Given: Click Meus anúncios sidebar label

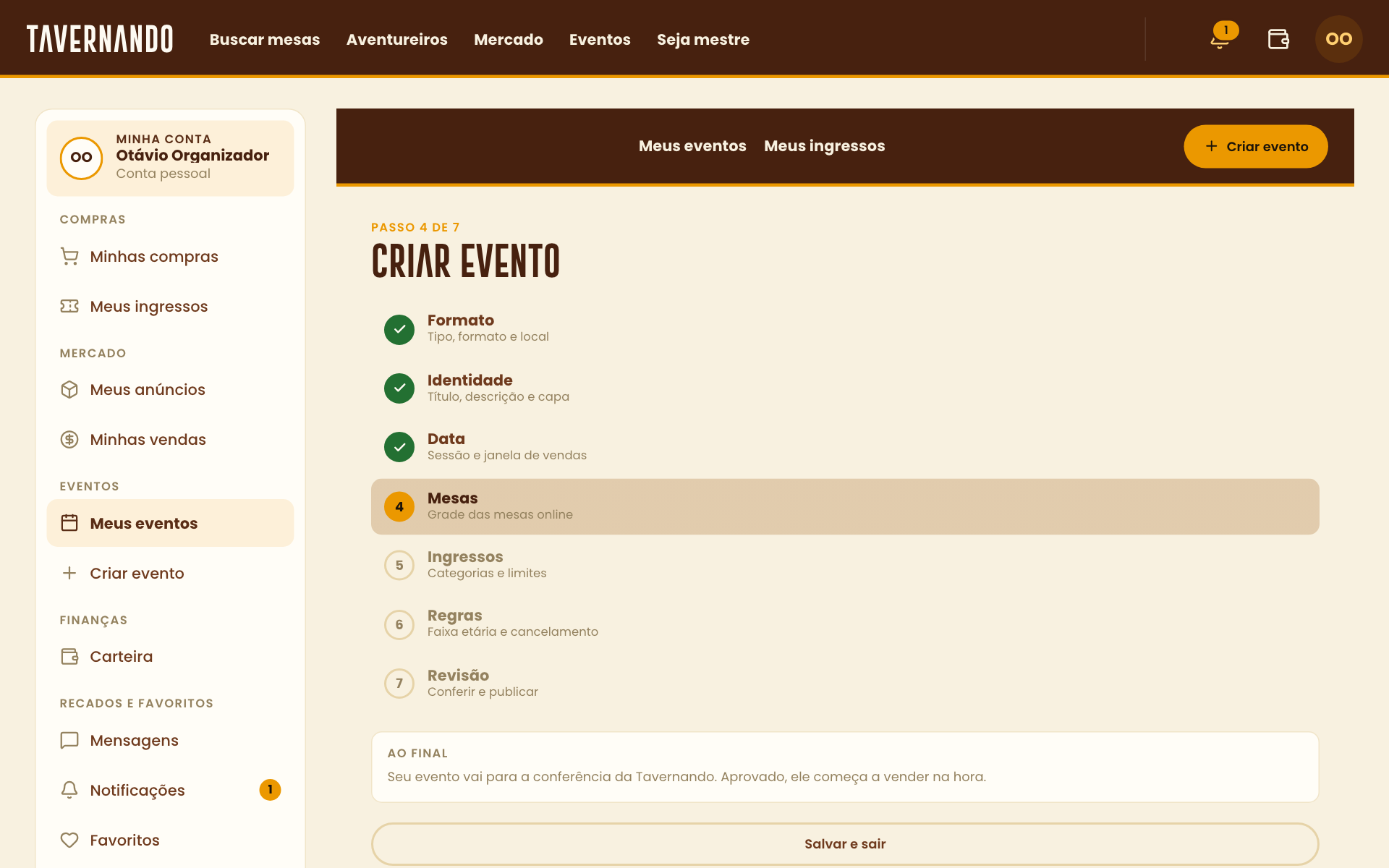Looking at the screenshot, I should 148,390.
